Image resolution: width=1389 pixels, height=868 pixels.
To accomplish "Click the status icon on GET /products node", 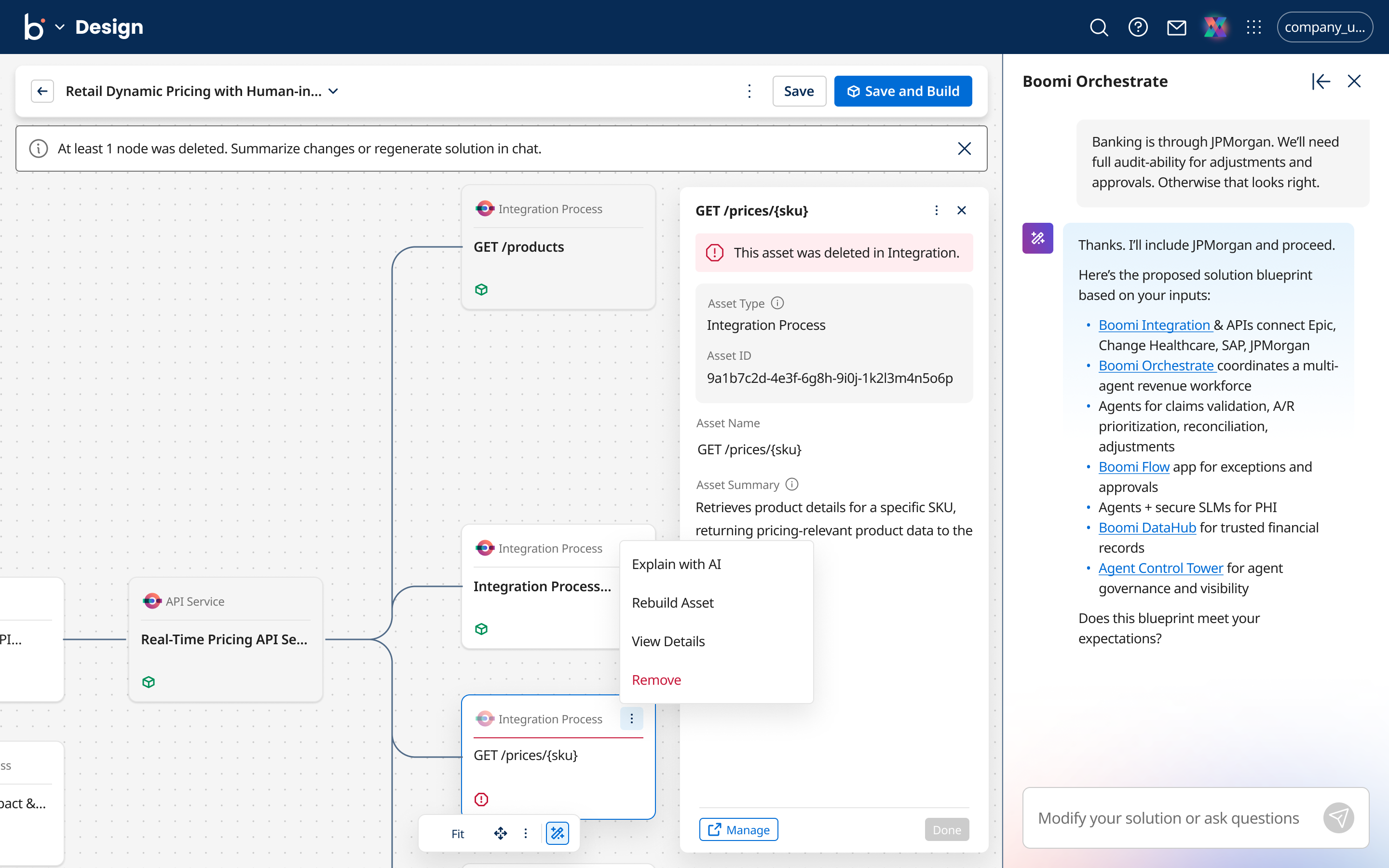I will pos(481,289).
